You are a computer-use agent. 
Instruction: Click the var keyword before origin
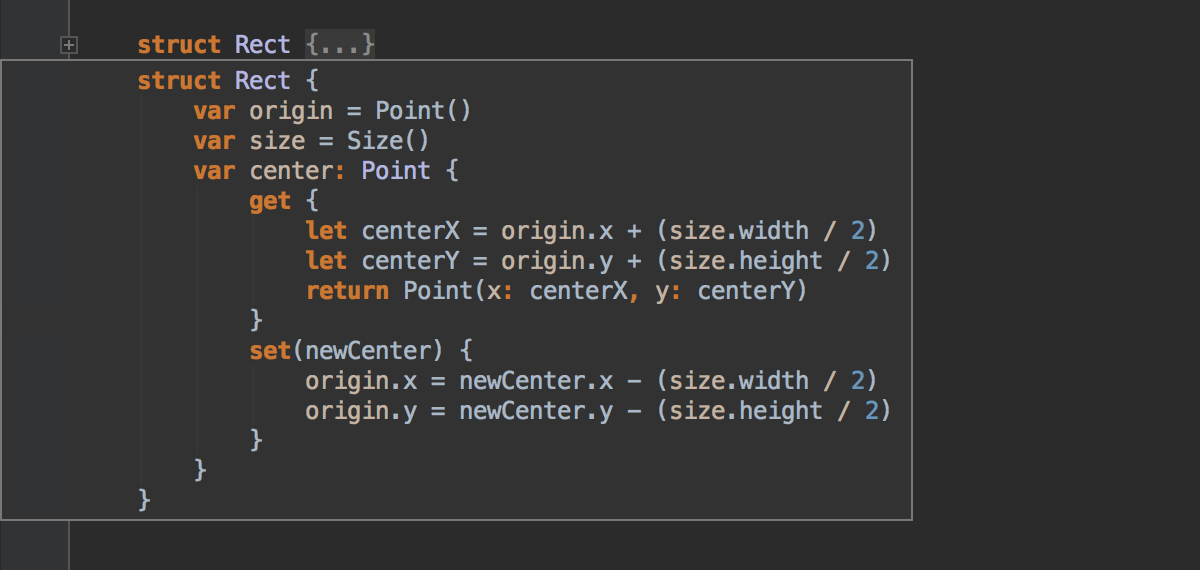(x=214, y=110)
